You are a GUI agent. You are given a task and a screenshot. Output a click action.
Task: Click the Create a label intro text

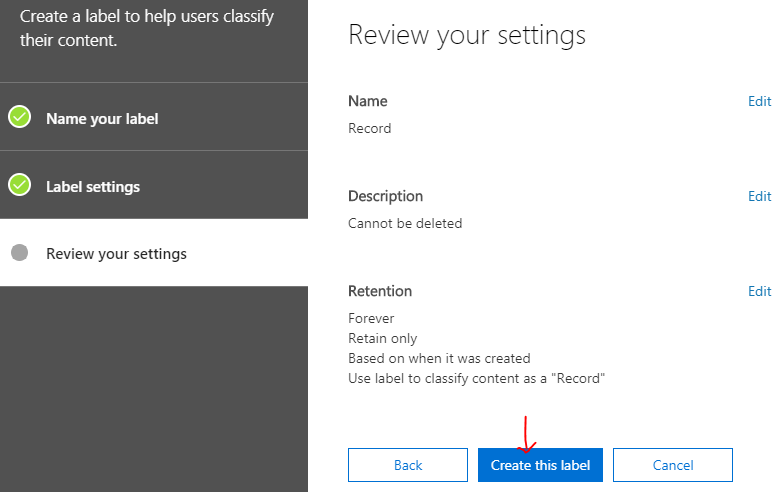pos(147,28)
